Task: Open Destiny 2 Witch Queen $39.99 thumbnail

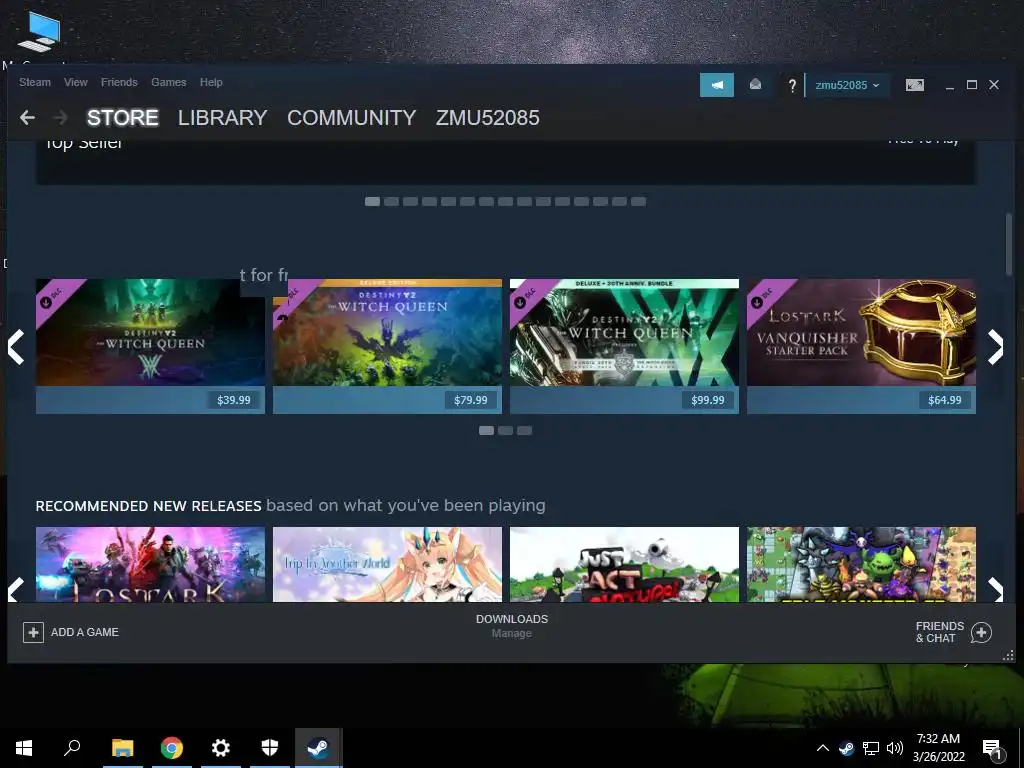Action: (150, 332)
